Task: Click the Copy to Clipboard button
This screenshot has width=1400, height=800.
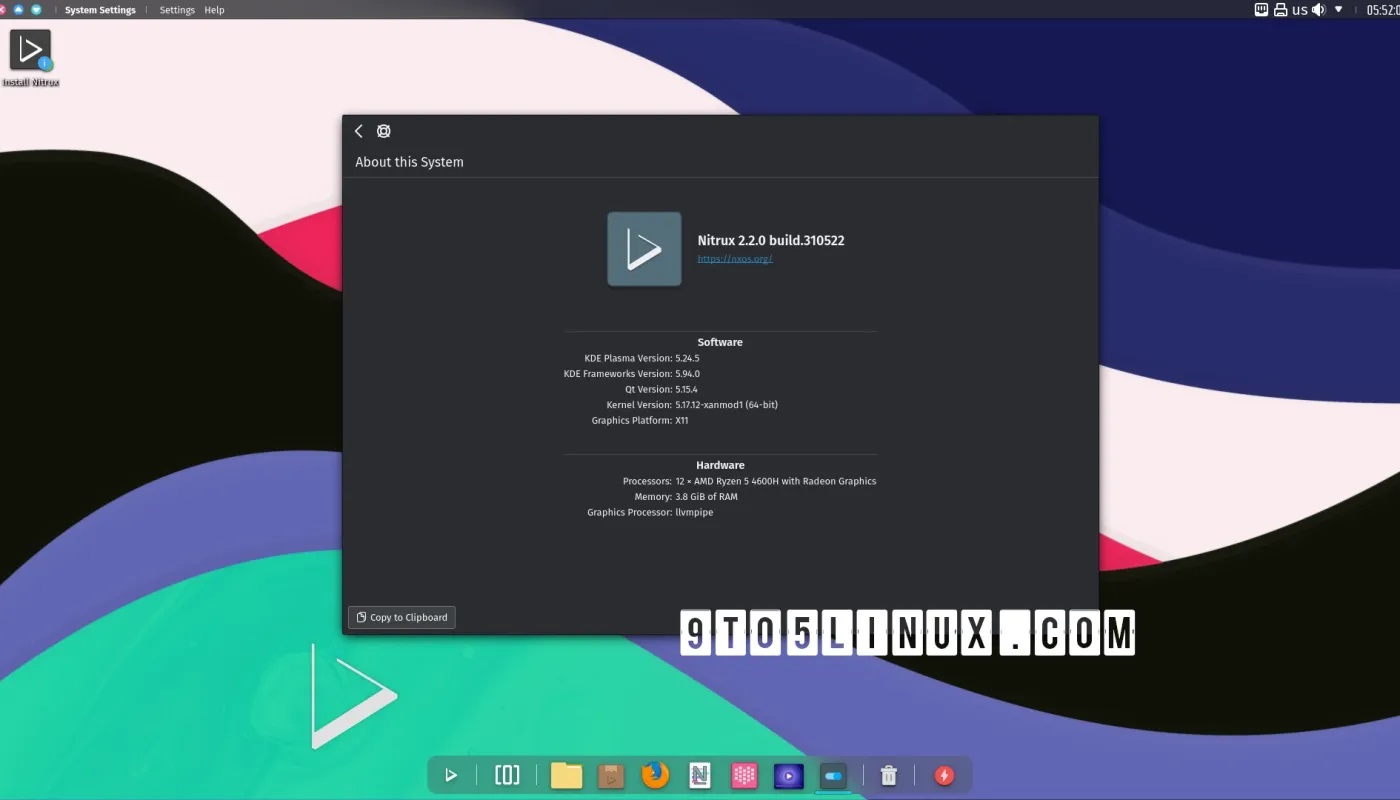Action: tap(402, 617)
